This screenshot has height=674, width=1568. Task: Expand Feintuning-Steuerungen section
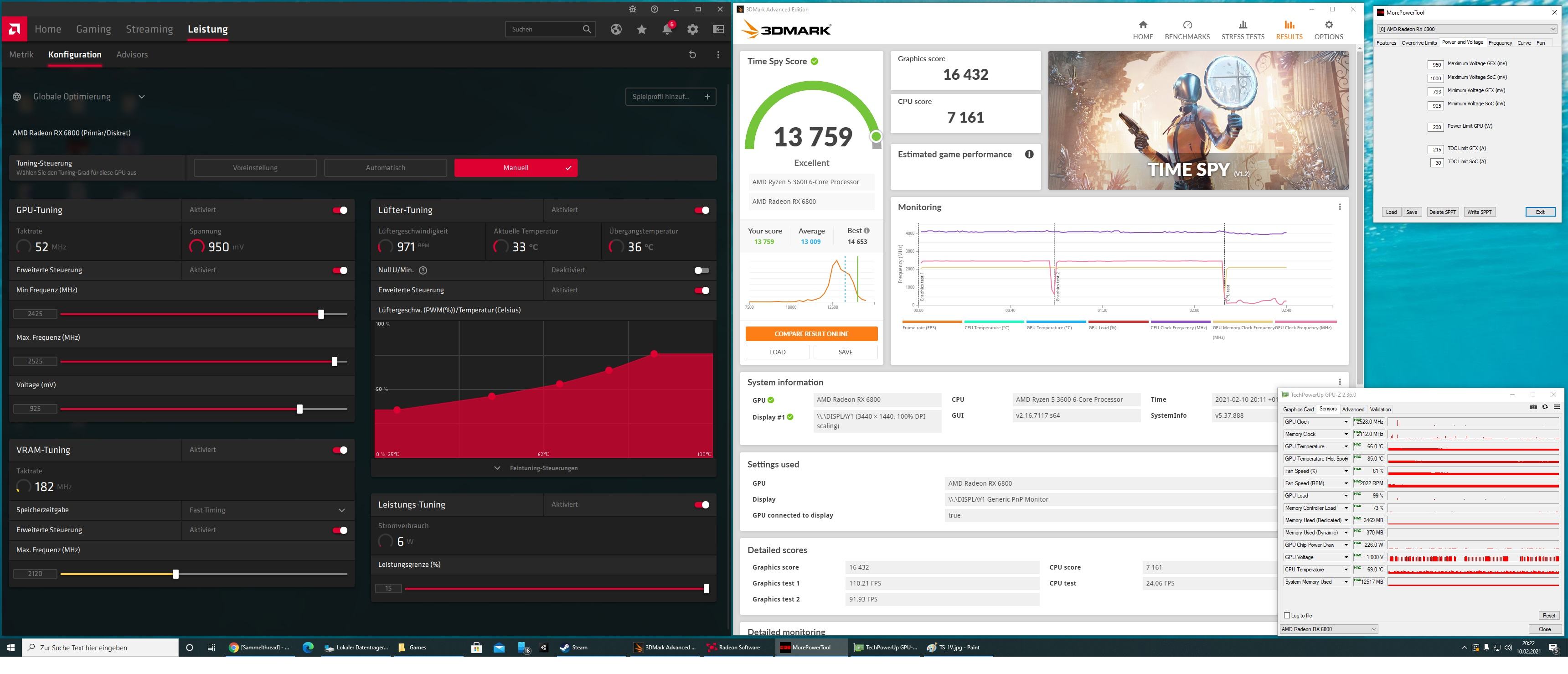pyautogui.click(x=543, y=468)
